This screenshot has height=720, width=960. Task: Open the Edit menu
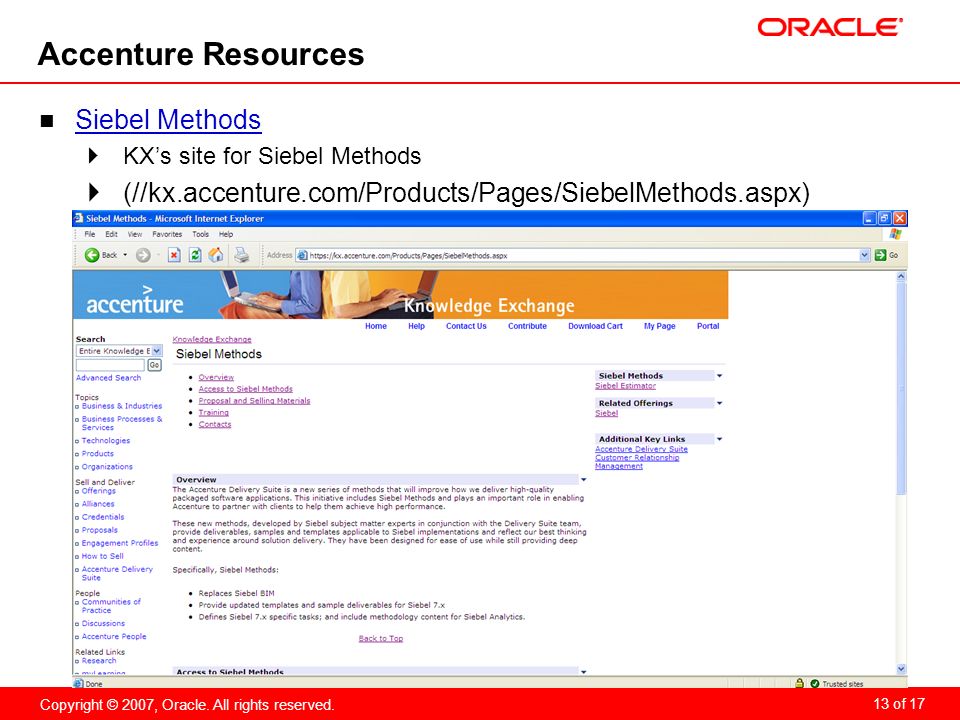point(111,234)
